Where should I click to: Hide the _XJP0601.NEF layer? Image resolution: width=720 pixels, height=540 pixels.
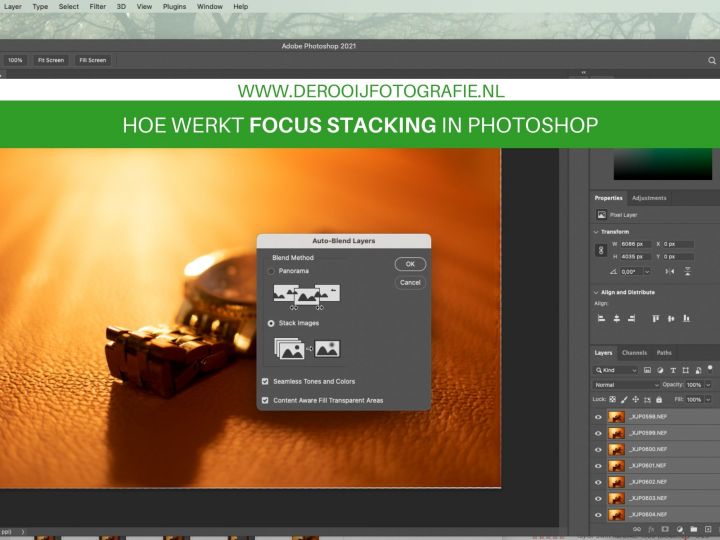[598, 466]
